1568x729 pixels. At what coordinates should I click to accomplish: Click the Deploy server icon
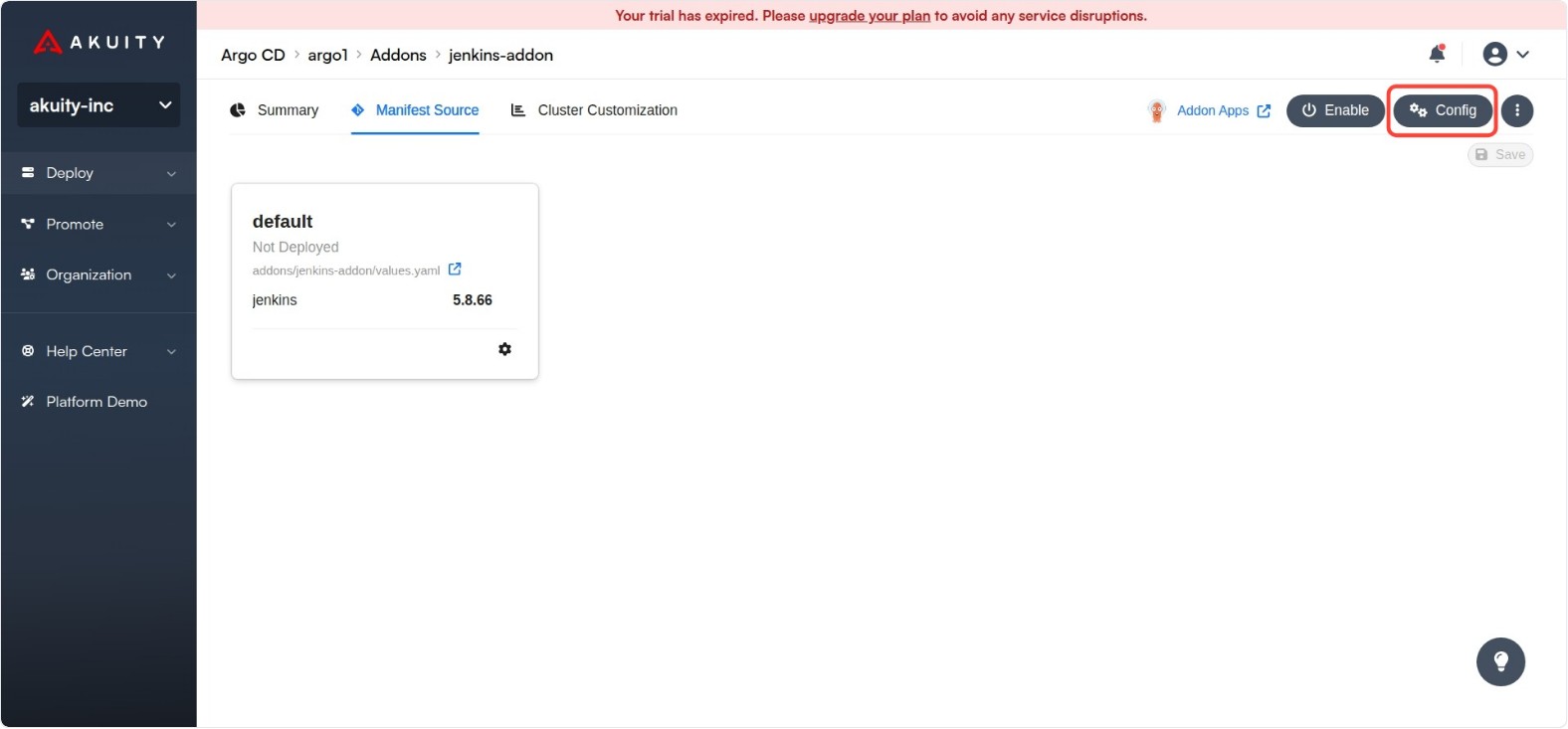tap(28, 173)
